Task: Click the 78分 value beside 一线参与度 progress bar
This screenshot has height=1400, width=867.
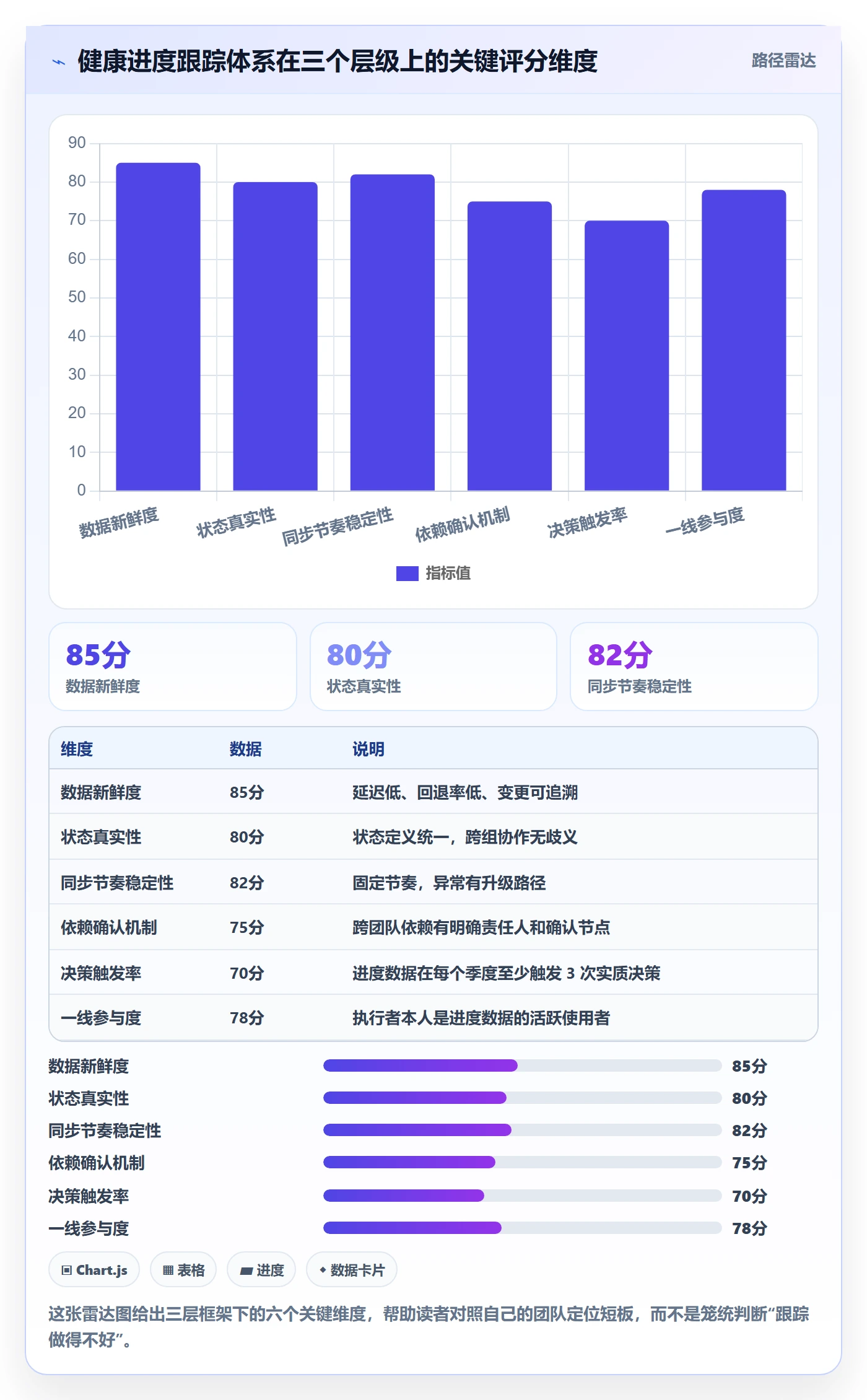Action: (749, 1228)
